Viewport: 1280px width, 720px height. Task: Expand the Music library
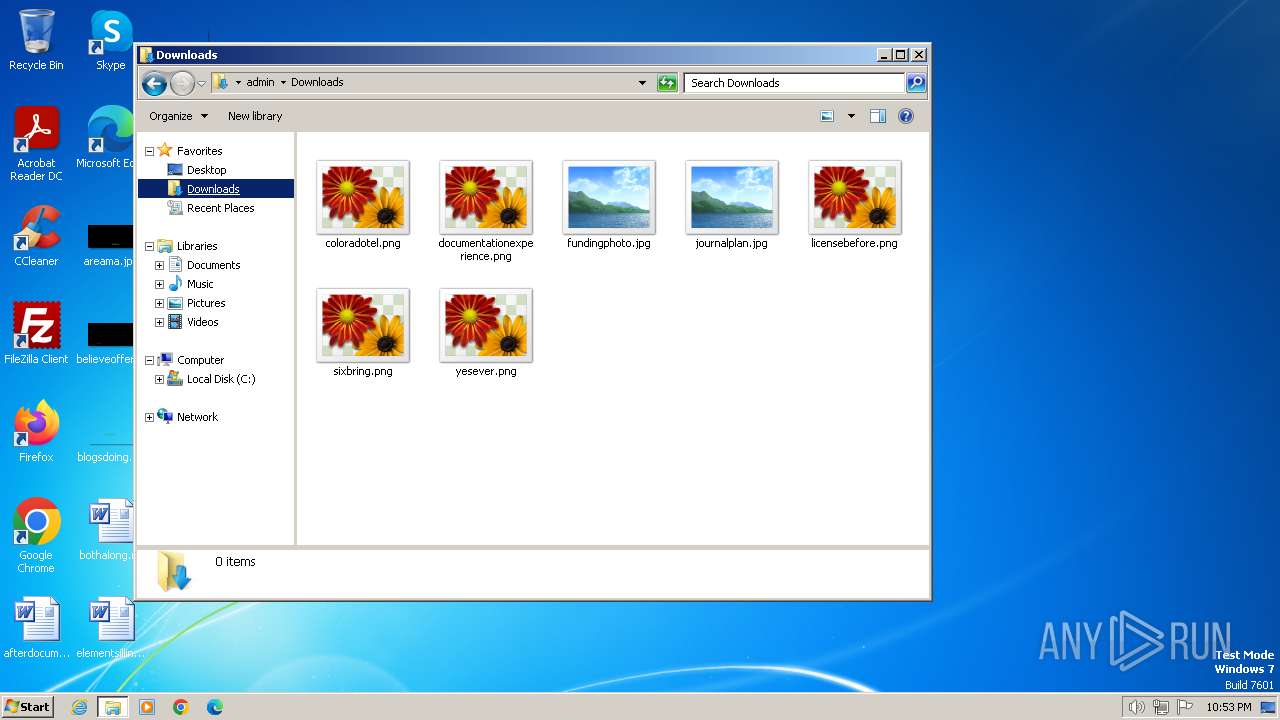tap(159, 284)
